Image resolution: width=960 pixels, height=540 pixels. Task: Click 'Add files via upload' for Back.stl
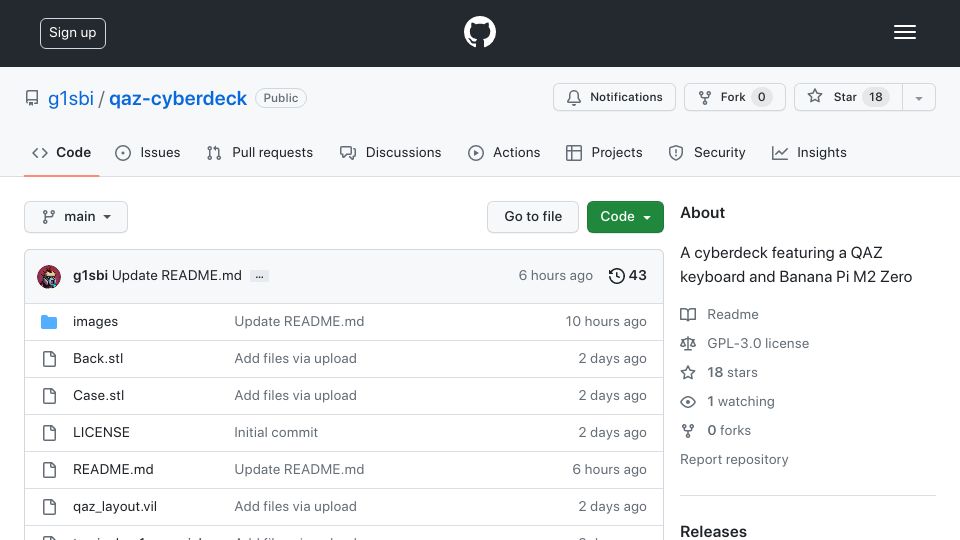(295, 358)
